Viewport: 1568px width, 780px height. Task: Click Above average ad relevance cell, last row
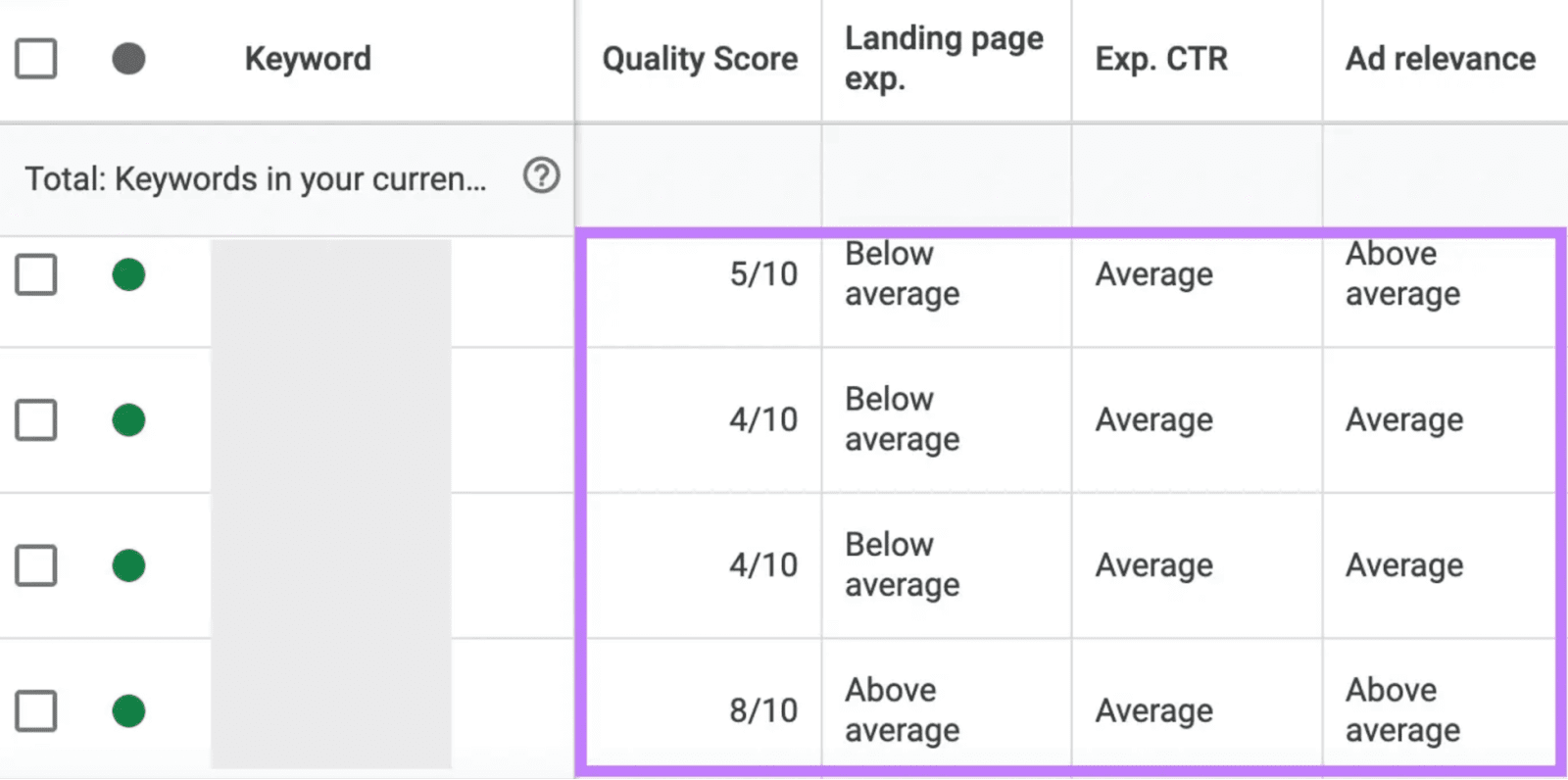coord(1401,709)
